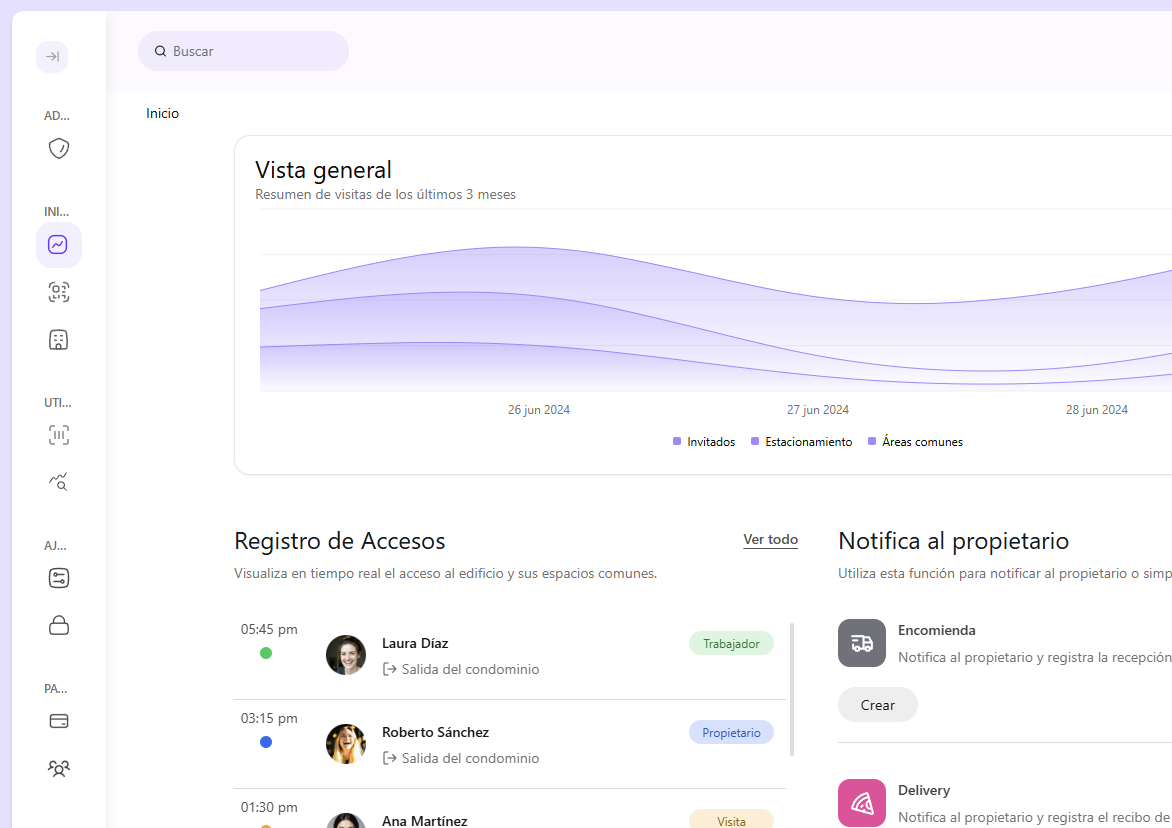Select the building icon in the sidebar
The width and height of the screenshot is (1172, 828).
(x=58, y=339)
